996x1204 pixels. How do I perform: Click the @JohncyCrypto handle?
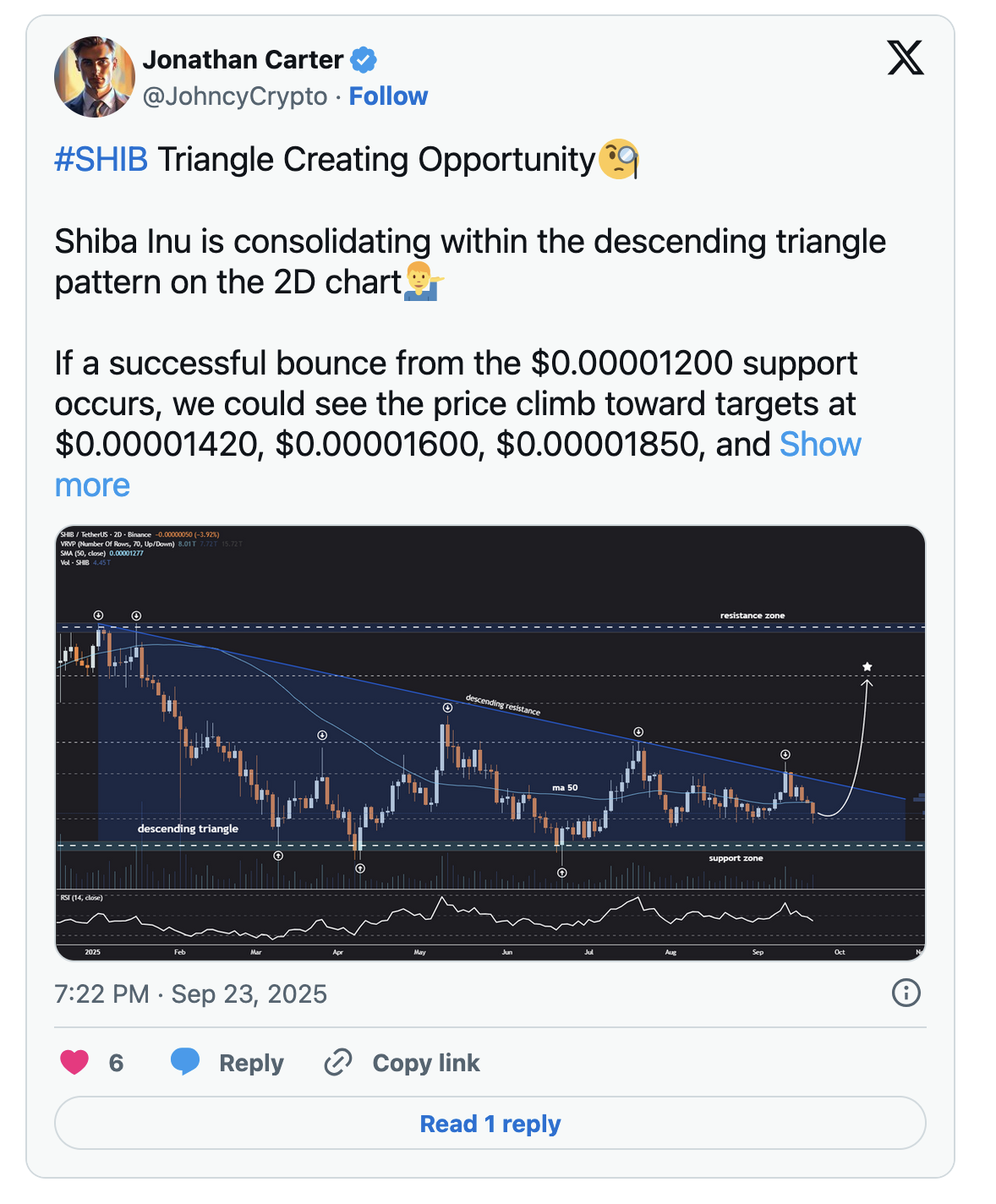pos(235,96)
